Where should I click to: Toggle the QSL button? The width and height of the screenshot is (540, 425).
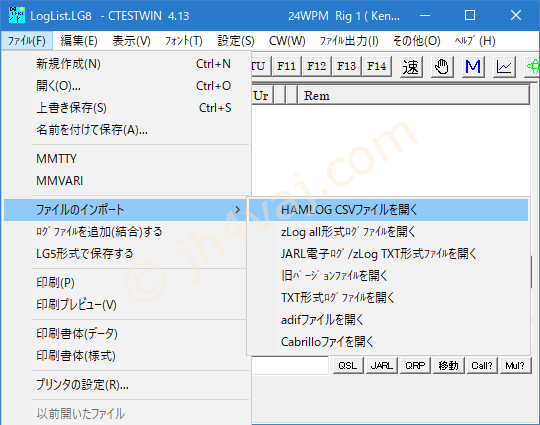click(x=348, y=365)
